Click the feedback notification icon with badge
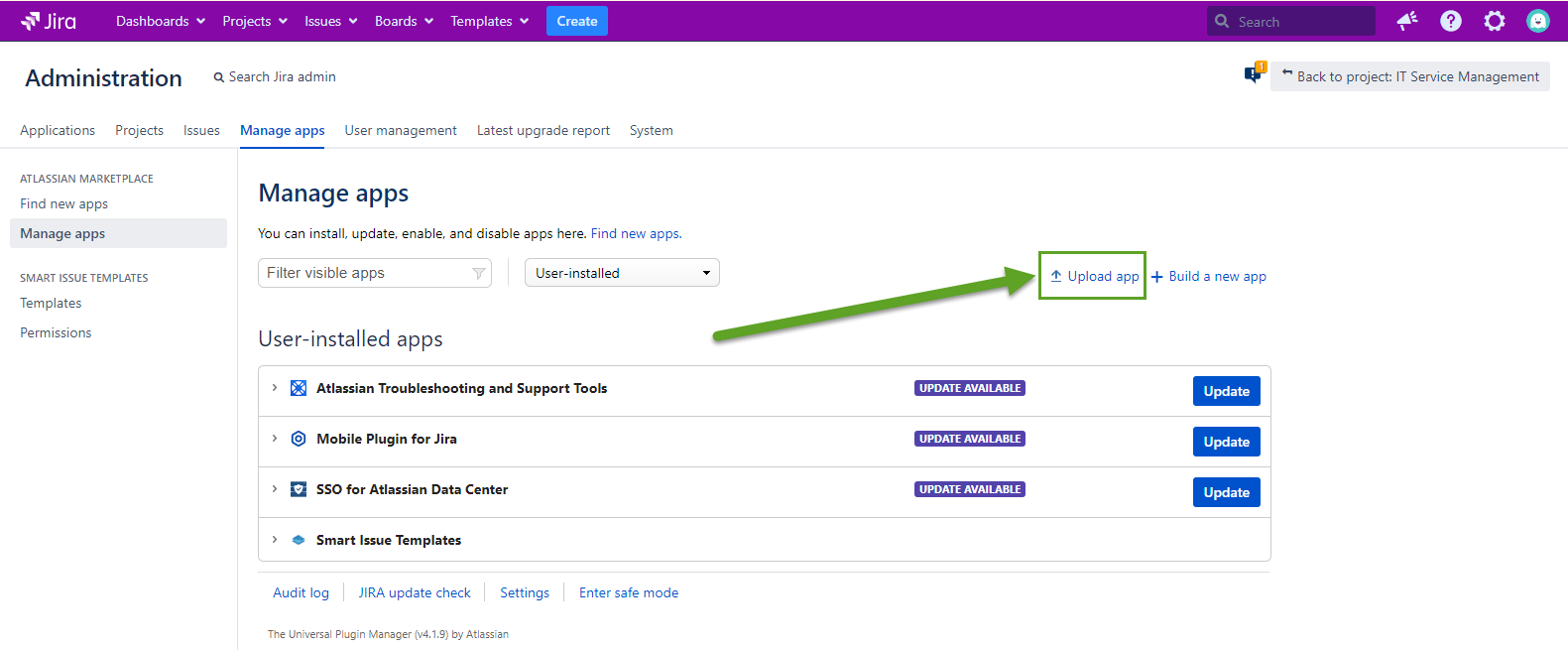This screenshot has height=650, width=1568. pyautogui.click(x=1254, y=74)
